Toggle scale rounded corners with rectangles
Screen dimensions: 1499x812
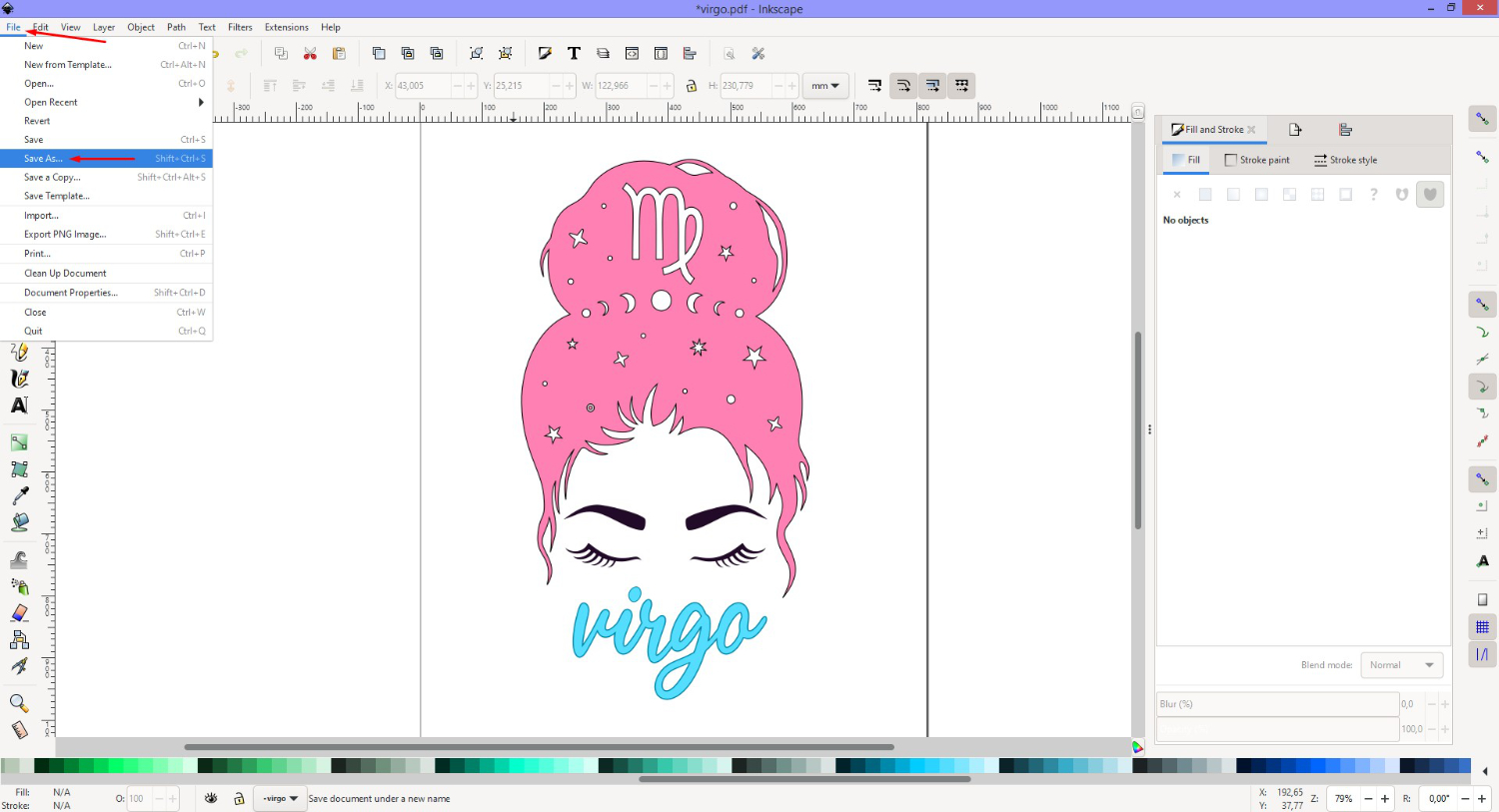coord(903,86)
